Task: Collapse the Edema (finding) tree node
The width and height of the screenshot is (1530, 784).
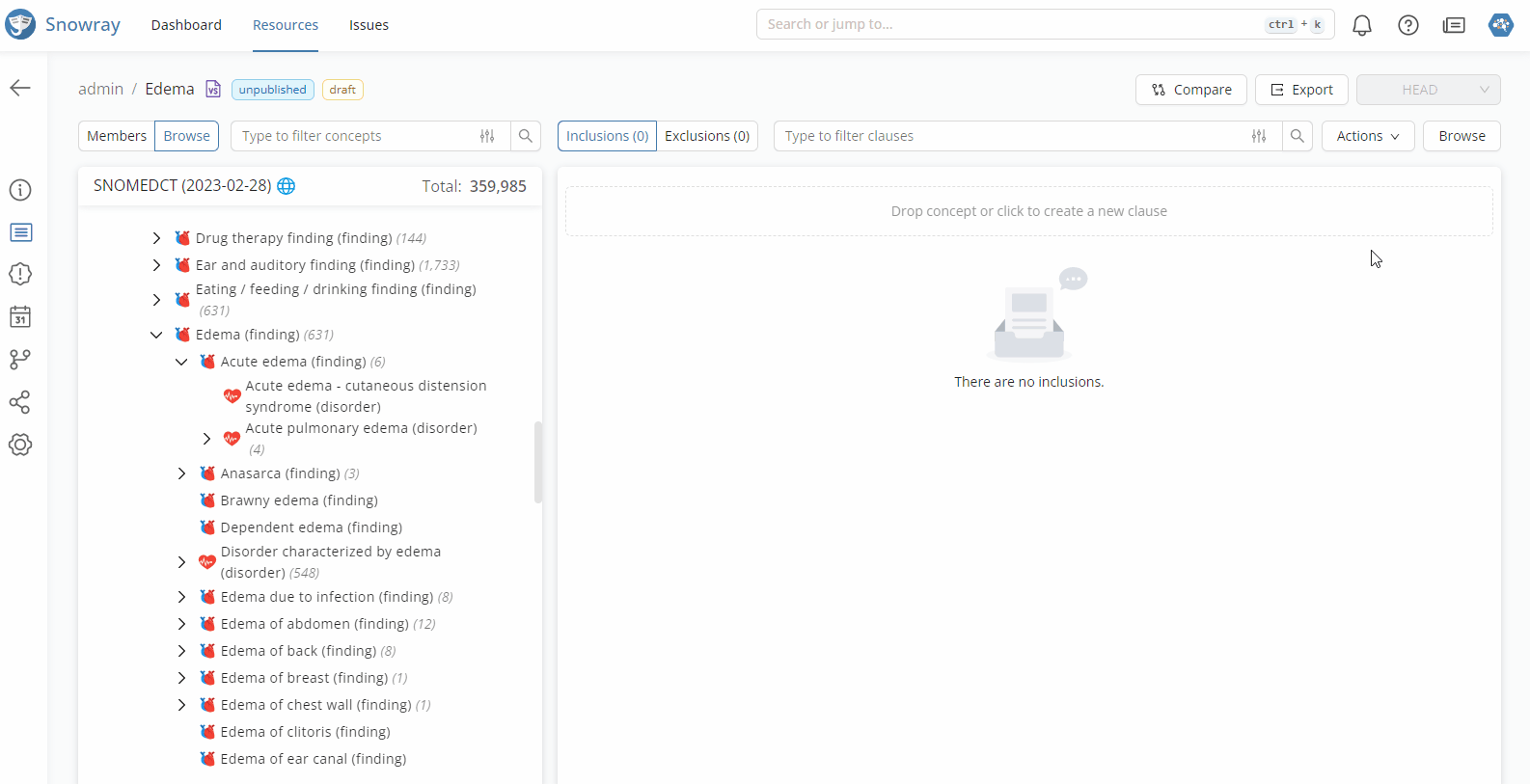Action: 156,335
